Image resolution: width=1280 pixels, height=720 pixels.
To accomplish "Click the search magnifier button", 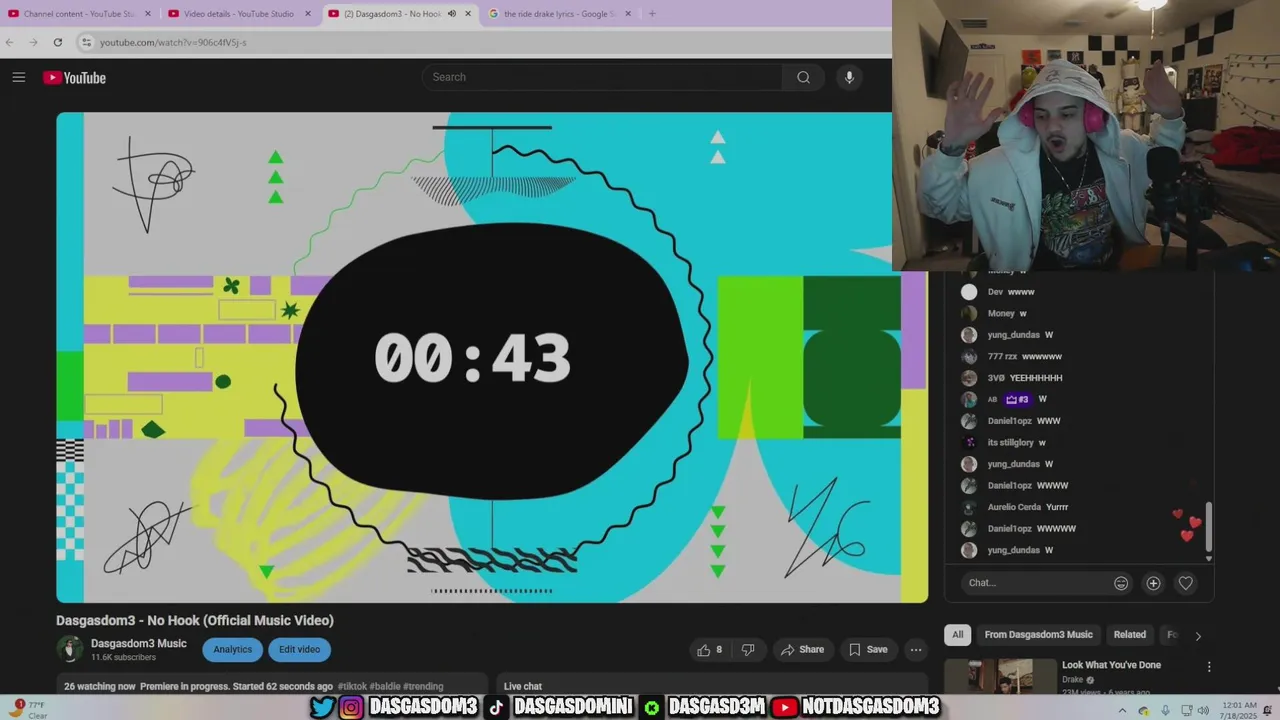I will pos(803,77).
